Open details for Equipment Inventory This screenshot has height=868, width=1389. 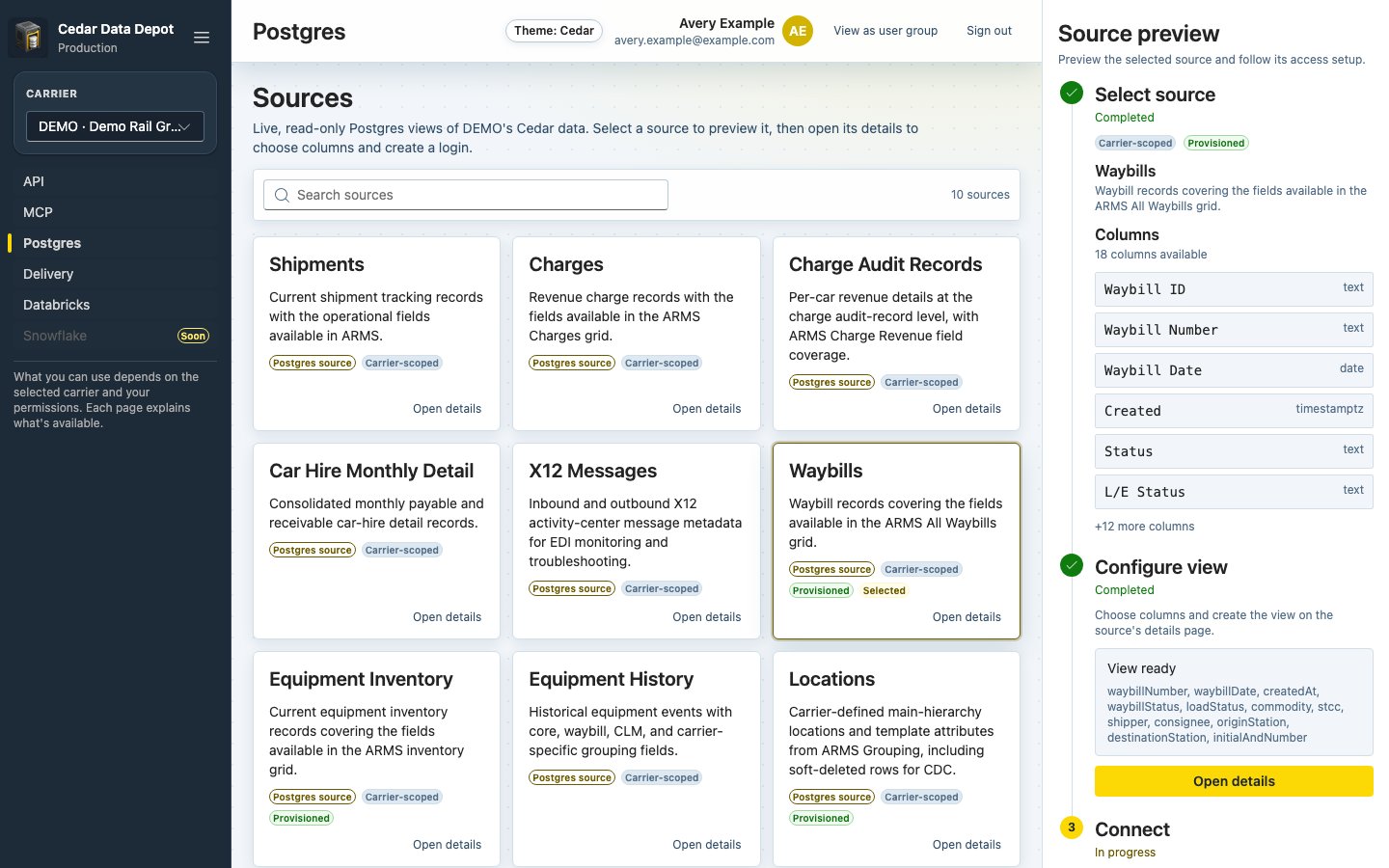click(447, 845)
